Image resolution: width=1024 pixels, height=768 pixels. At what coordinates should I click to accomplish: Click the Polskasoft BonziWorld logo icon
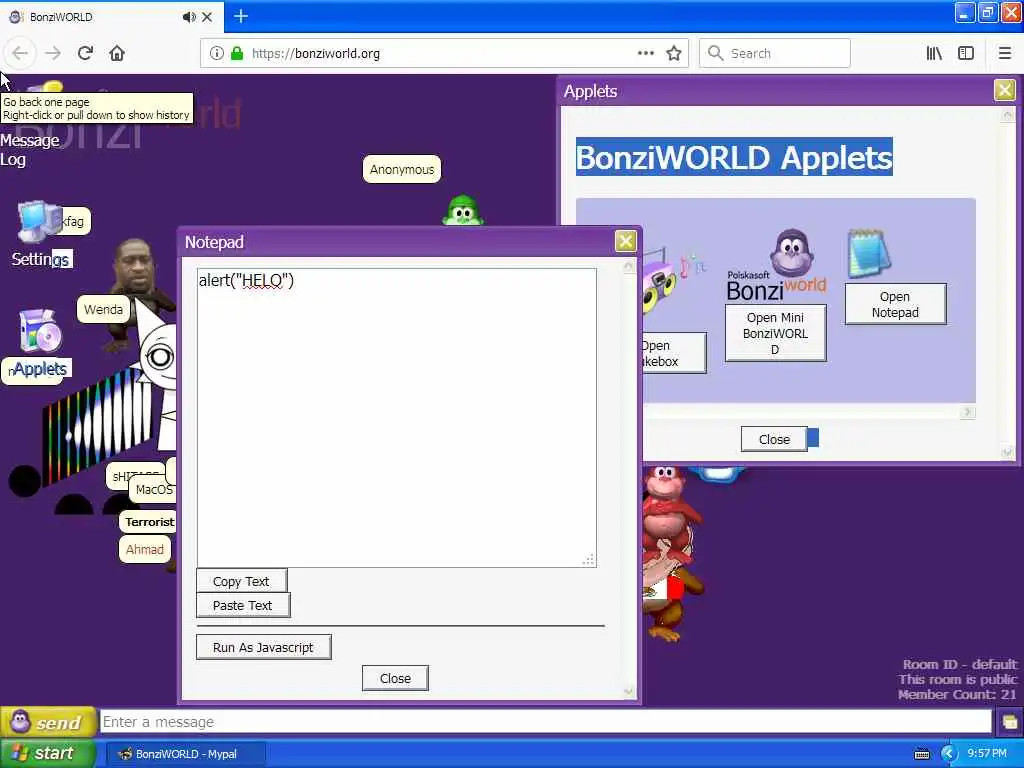776,266
